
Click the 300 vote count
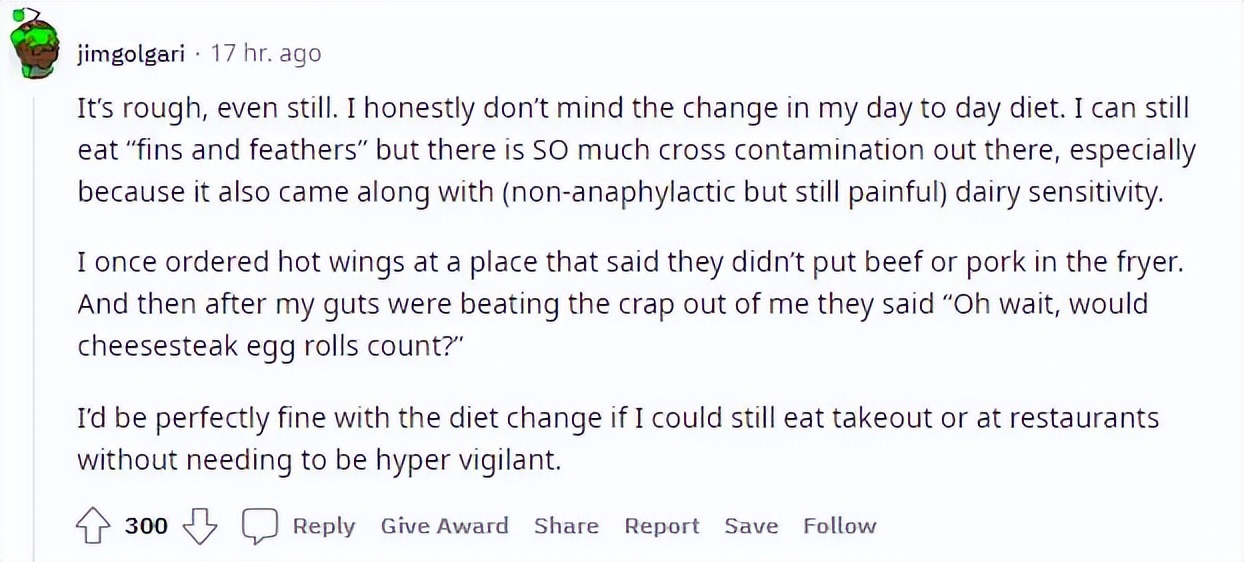coord(146,526)
